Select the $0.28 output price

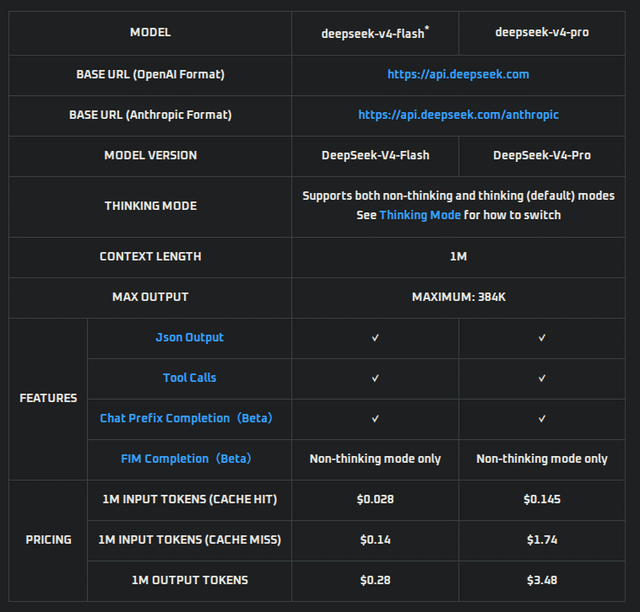click(x=375, y=580)
